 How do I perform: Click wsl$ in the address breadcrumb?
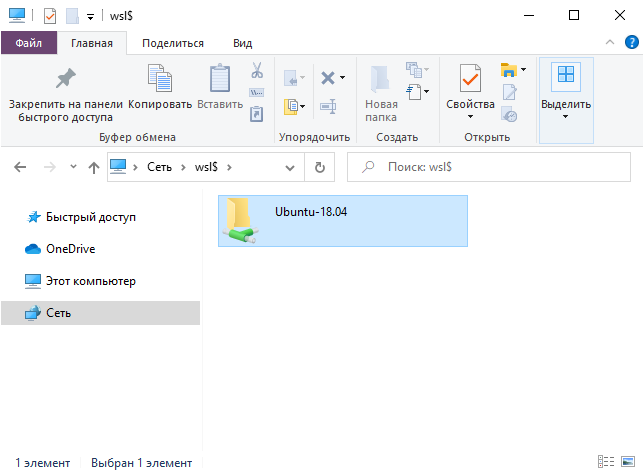coord(206,167)
